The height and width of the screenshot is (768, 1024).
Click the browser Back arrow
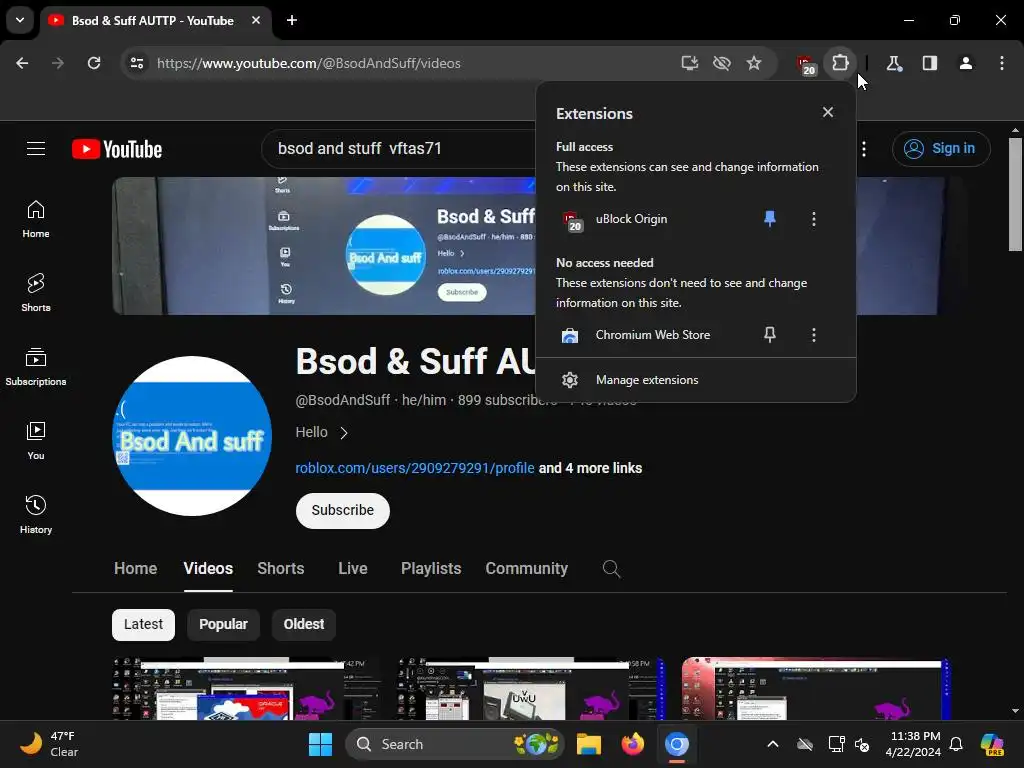pos(22,63)
